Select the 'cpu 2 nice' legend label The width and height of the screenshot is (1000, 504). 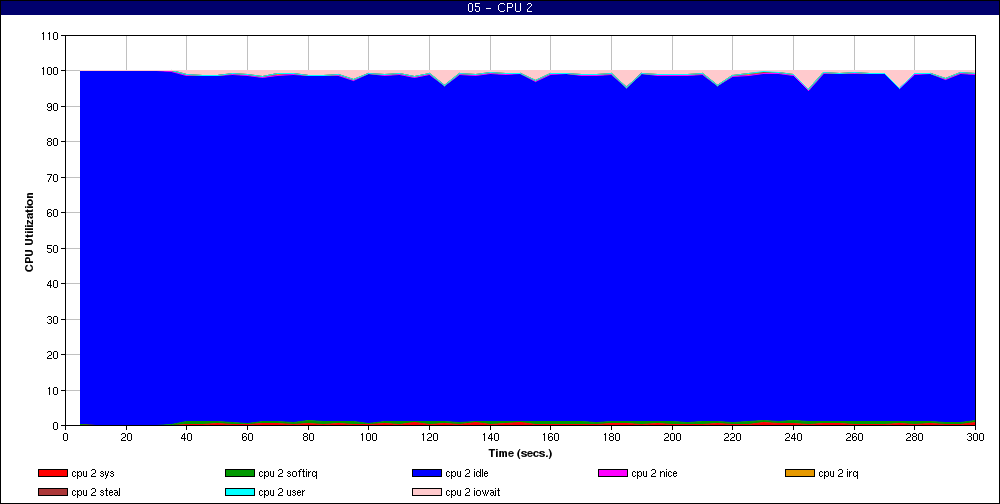[654, 473]
